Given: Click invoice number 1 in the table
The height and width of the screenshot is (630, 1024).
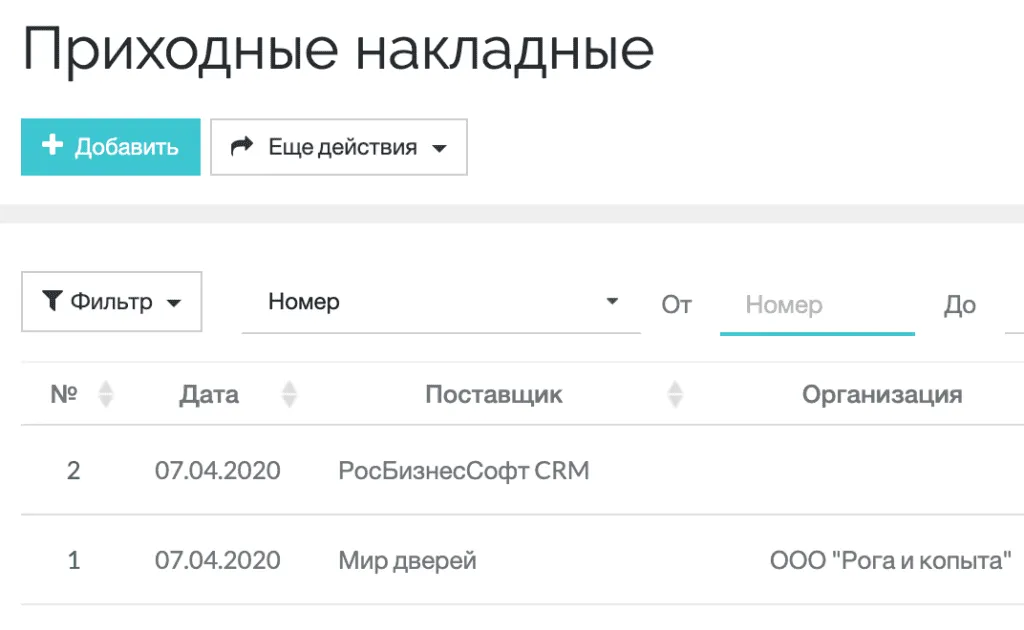Looking at the screenshot, I should (73, 560).
